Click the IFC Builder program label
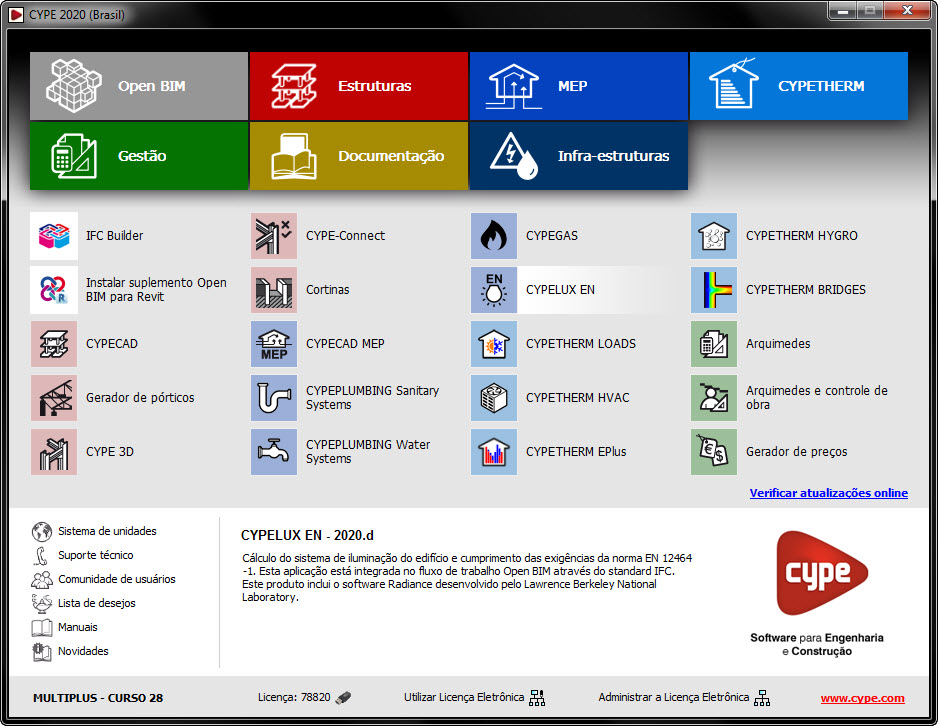Image resolution: width=938 pixels, height=726 pixels. click(115, 236)
